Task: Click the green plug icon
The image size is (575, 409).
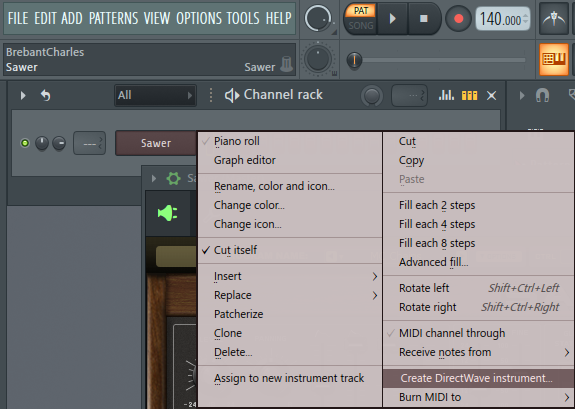Action: point(168,213)
